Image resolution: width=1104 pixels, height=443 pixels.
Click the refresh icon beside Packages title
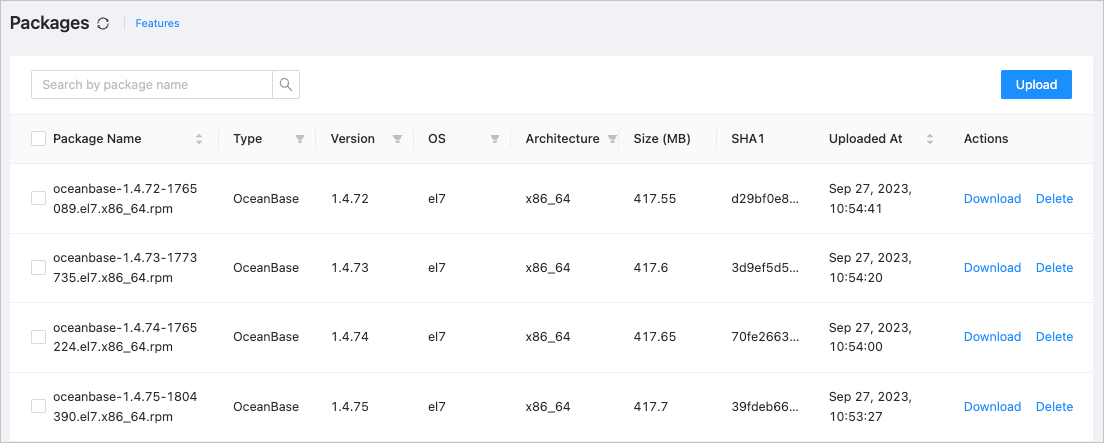[x=103, y=23]
